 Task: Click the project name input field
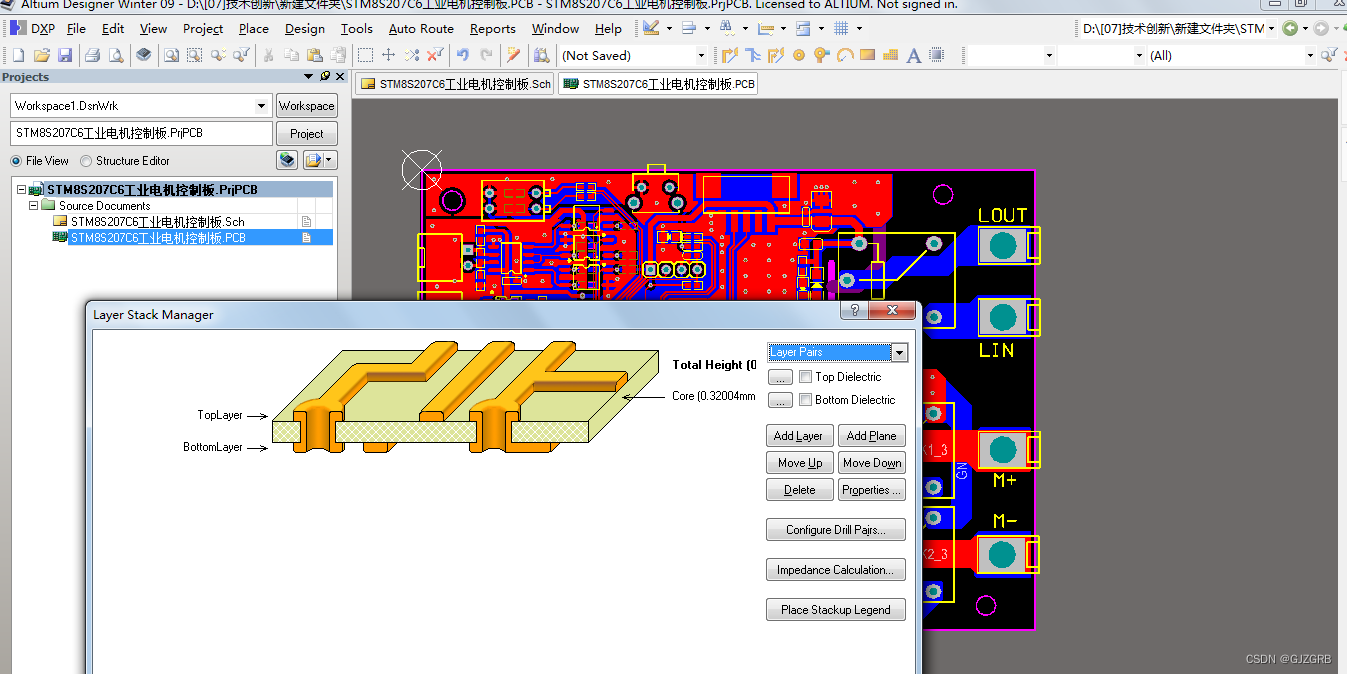[141, 133]
